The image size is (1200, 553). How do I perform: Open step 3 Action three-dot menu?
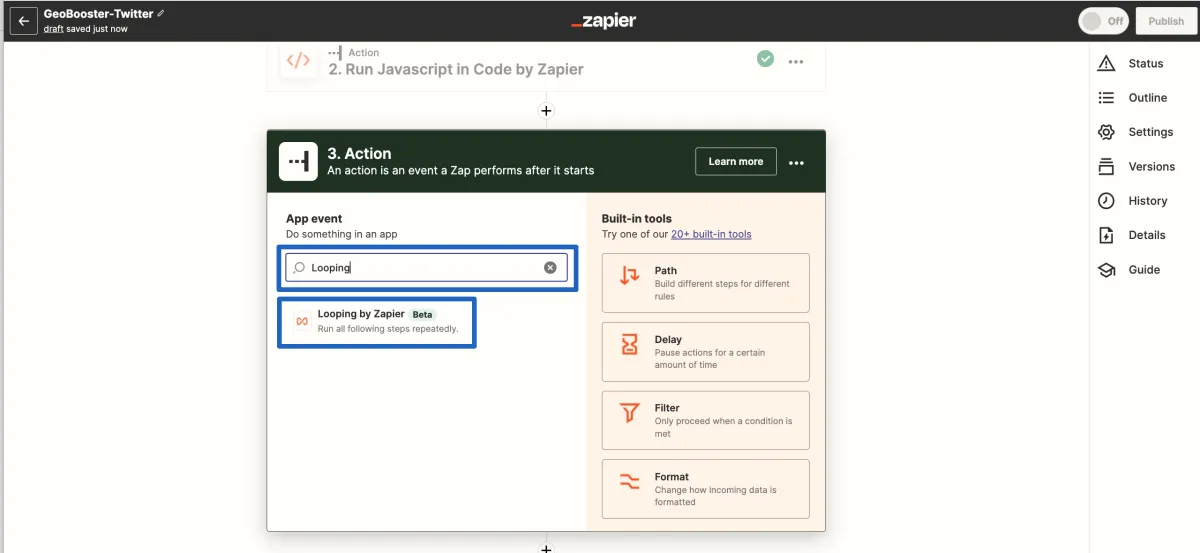pos(797,163)
